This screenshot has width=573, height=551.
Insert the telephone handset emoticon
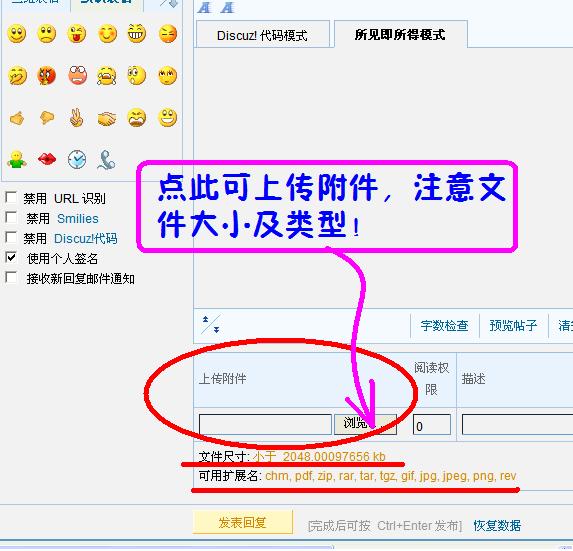106,160
